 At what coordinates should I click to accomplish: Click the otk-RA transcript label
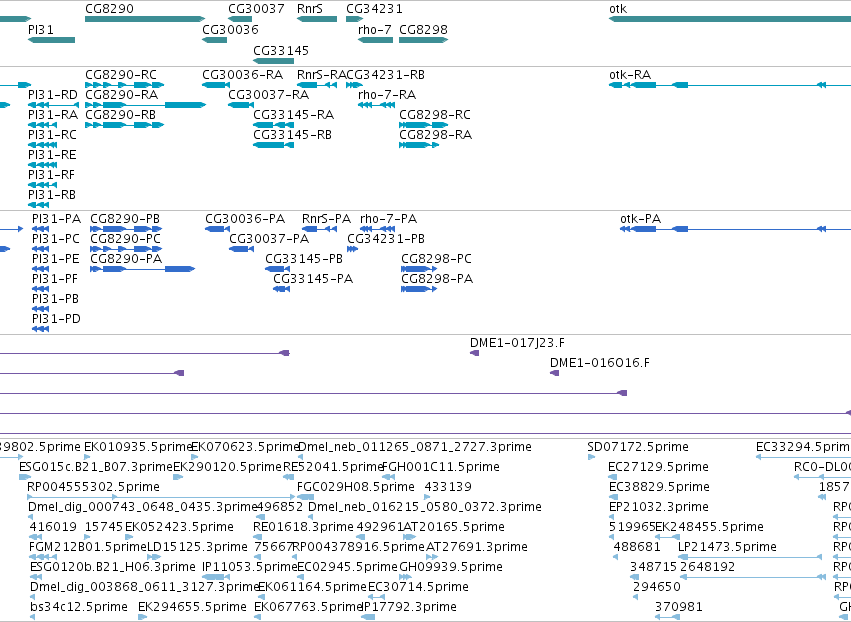click(x=630, y=74)
